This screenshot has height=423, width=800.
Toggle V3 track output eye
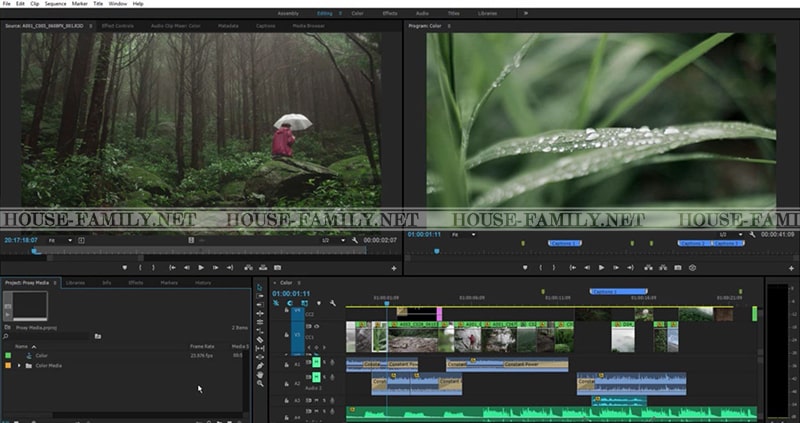316,326
